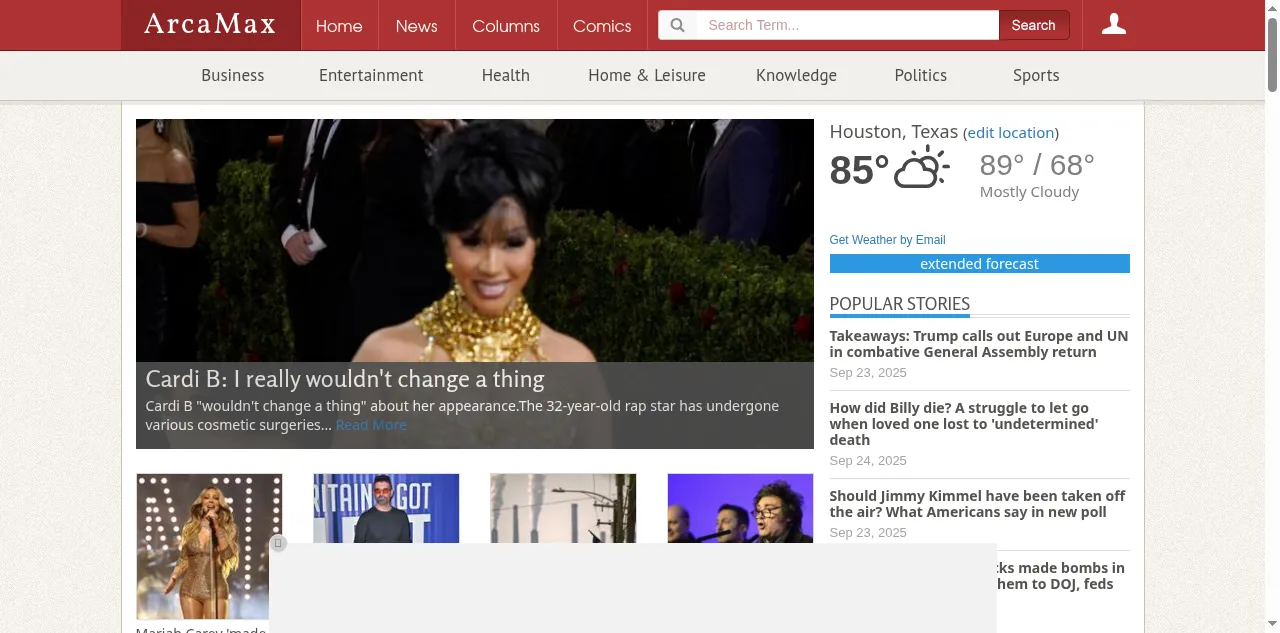Click the 85° current temperature
Image resolution: width=1280 pixels, height=633 pixels.
859,170
